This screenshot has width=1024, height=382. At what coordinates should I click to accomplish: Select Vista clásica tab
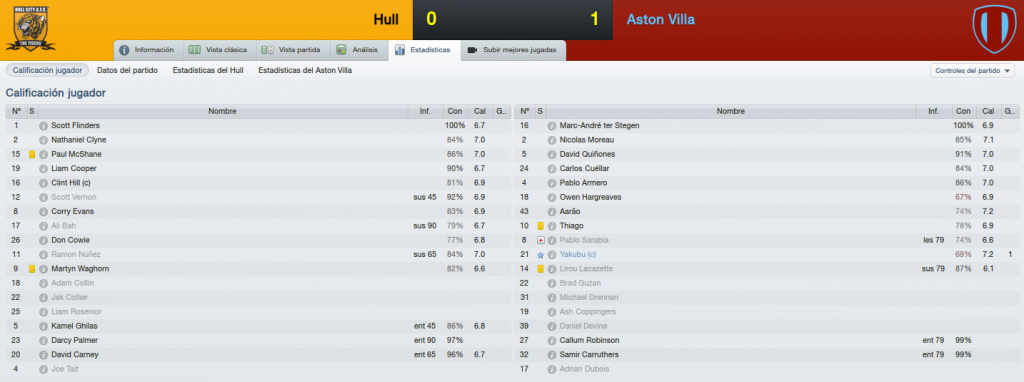click(218, 50)
